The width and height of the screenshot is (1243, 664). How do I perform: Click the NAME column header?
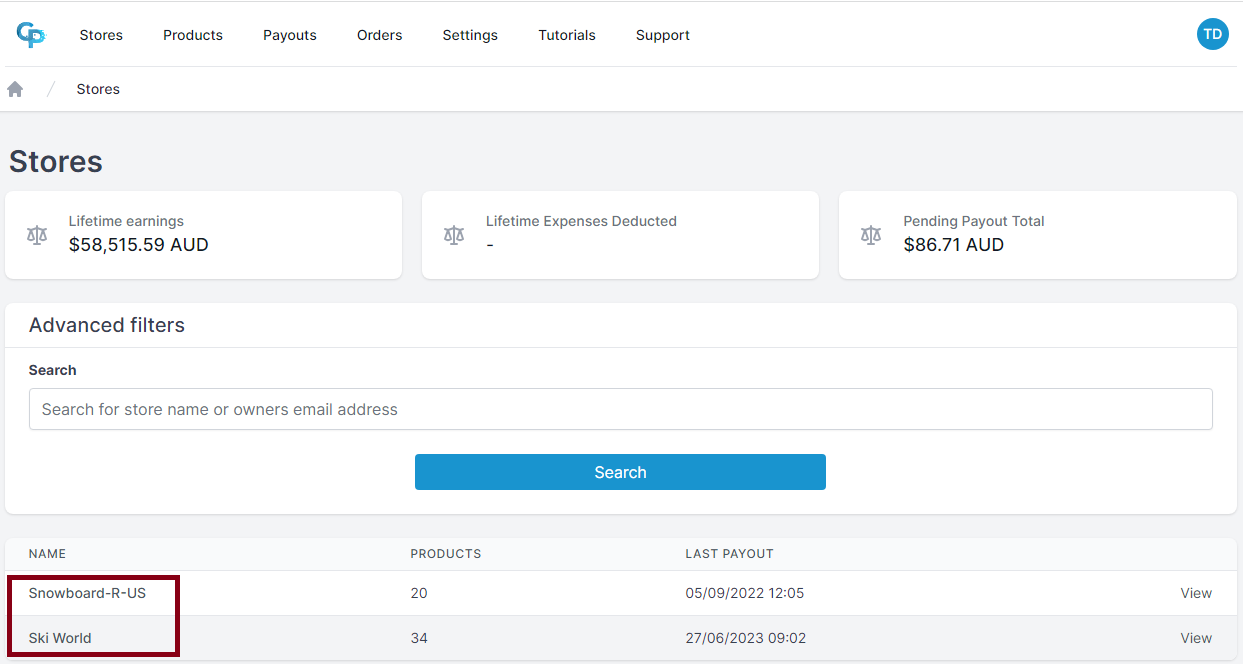tap(47, 554)
